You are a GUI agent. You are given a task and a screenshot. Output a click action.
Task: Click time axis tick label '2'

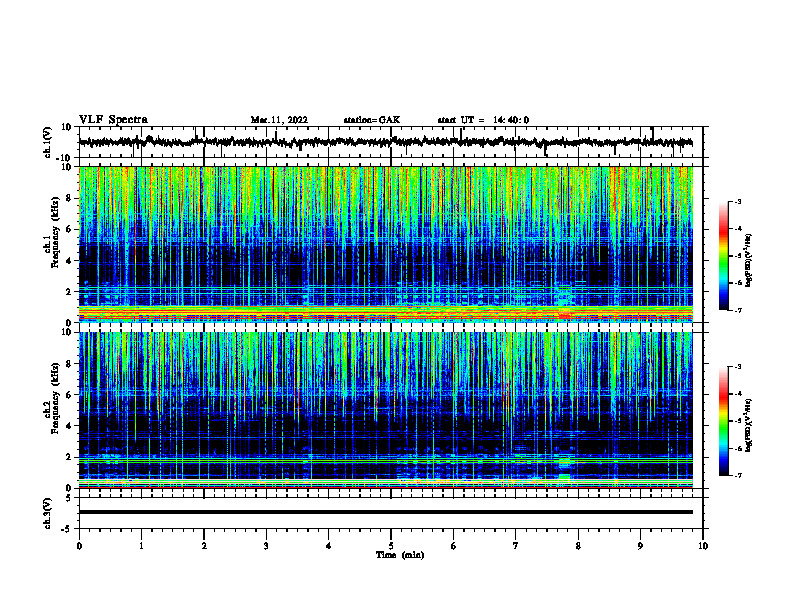click(204, 546)
